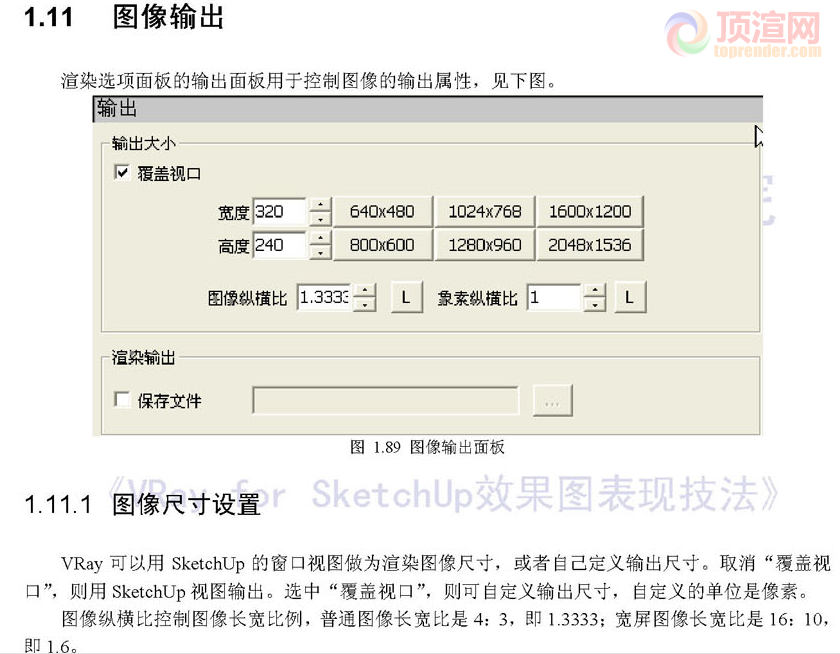
Task: Click the 渲染输出 group label
Action: coord(143,357)
